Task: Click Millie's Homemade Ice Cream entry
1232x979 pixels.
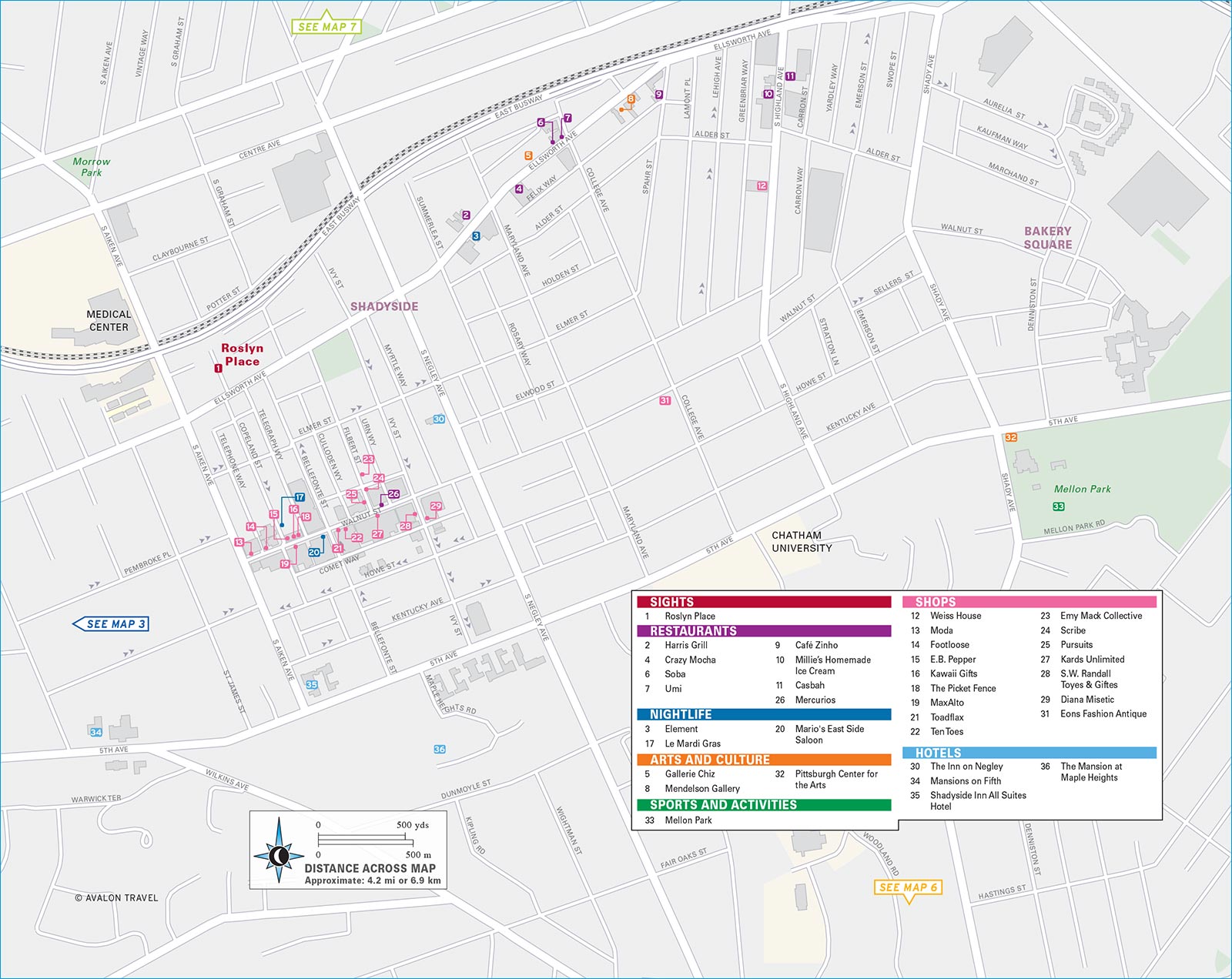Action: 833,666
